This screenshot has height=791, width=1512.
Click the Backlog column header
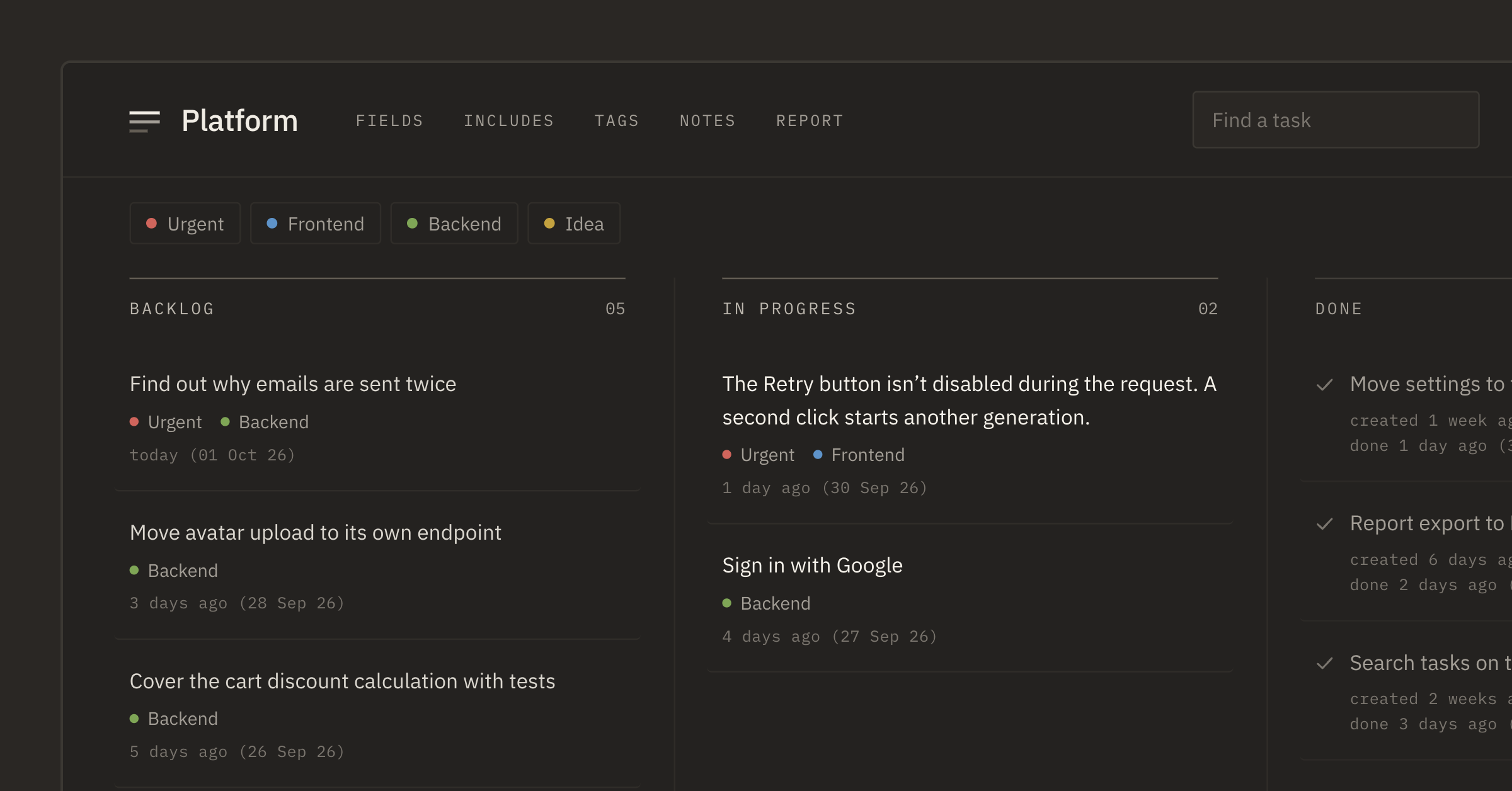click(172, 309)
